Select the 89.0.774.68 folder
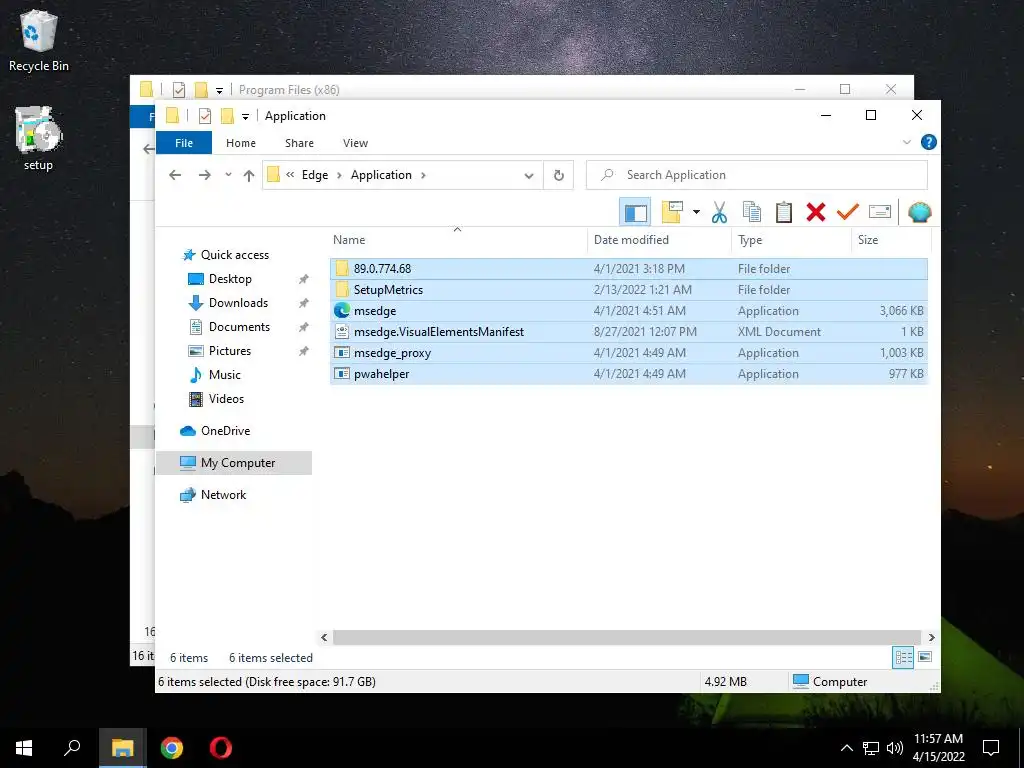The height and width of the screenshot is (768, 1024). coord(629,268)
